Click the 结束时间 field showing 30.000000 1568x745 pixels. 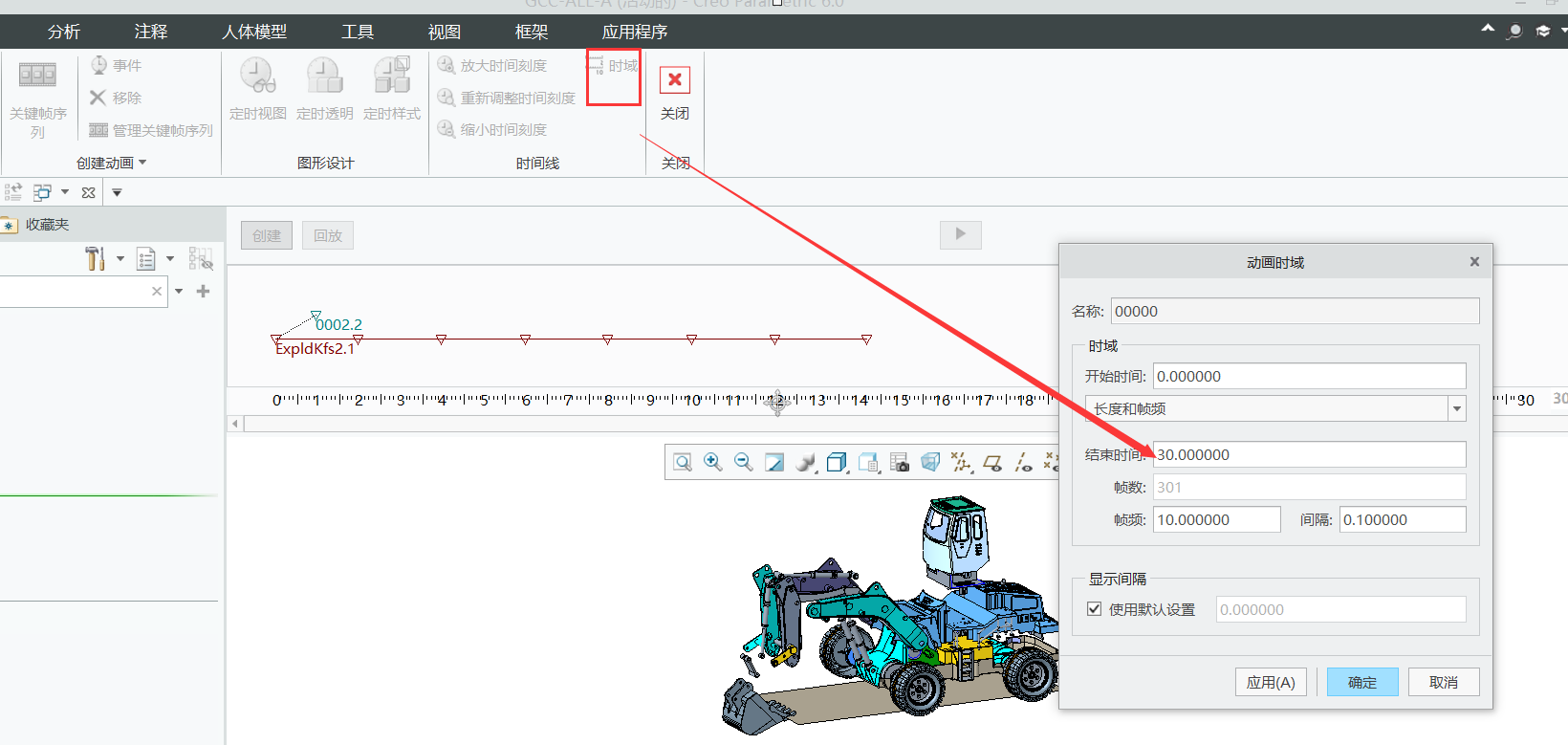pyautogui.click(x=1309, y=454)
